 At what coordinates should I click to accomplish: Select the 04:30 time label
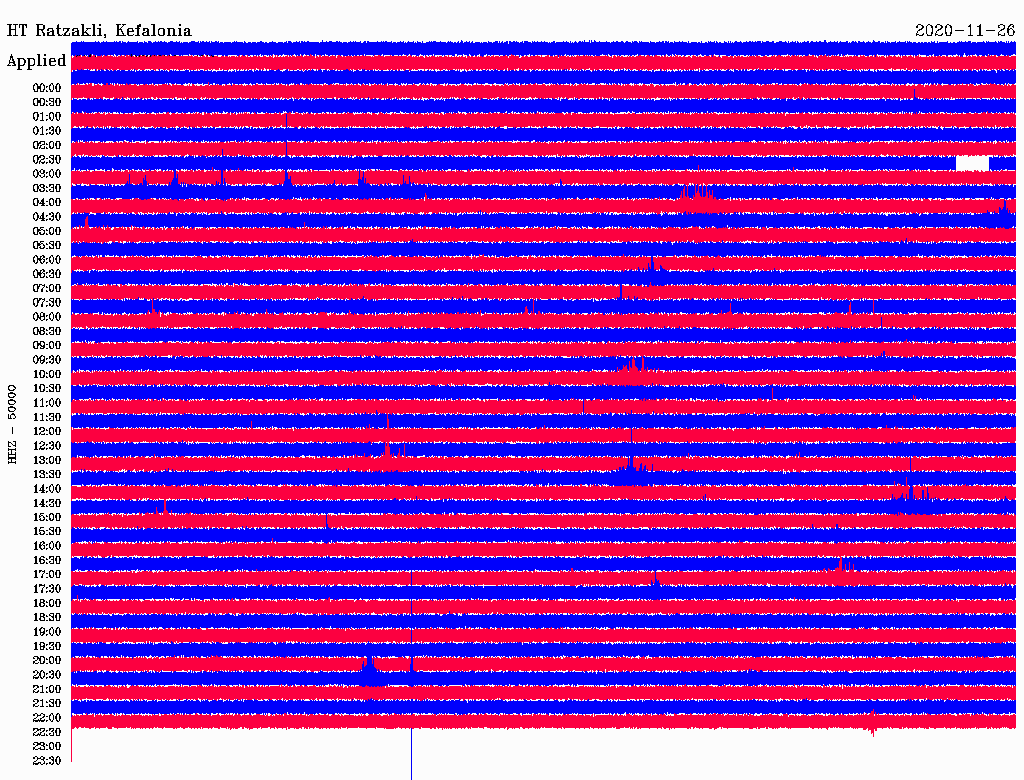tap(47, 217)
